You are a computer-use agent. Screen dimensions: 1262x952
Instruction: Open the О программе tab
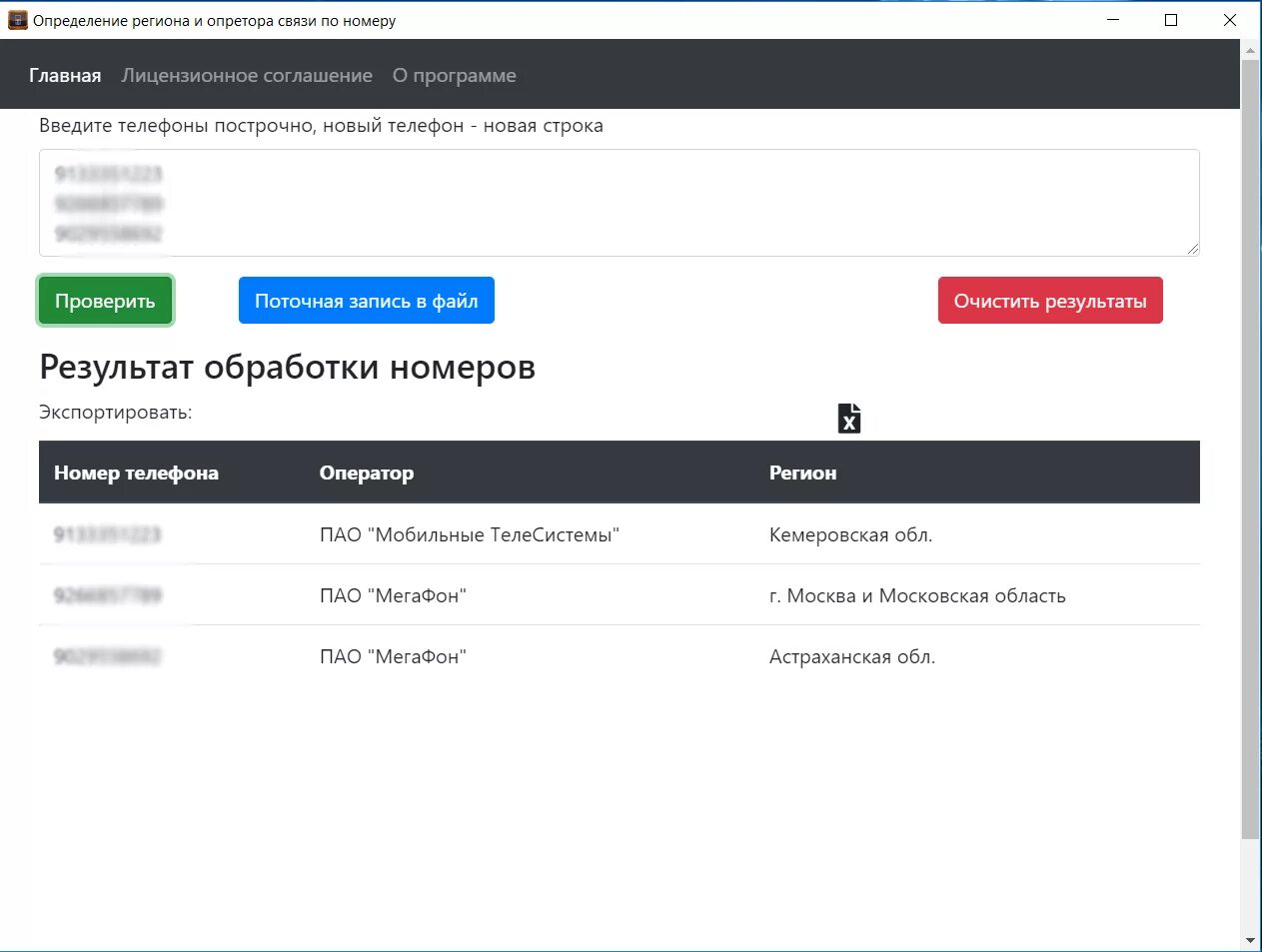pos(455,76)
